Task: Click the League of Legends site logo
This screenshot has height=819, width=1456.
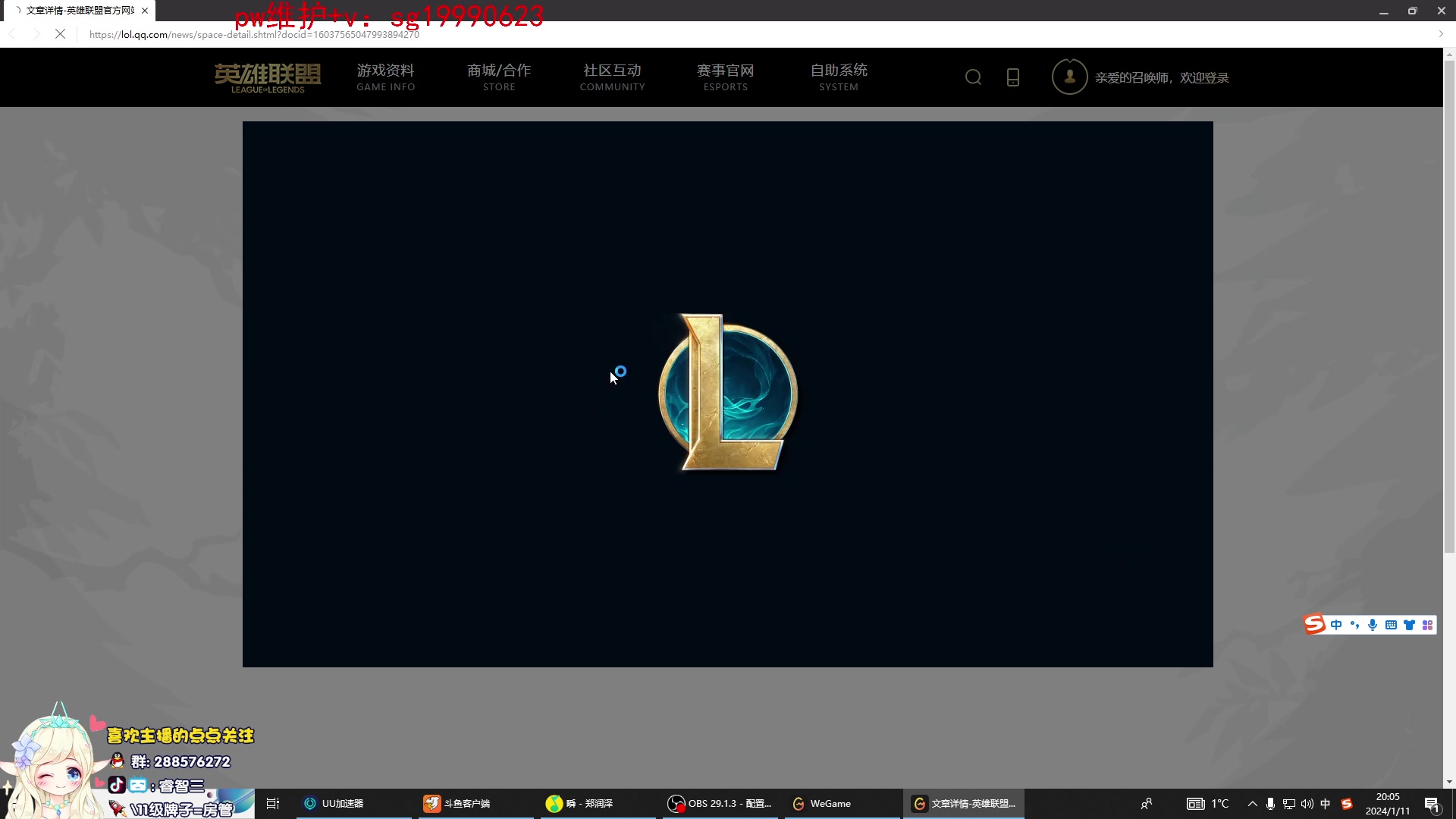Action: click(x=268, y=77)
